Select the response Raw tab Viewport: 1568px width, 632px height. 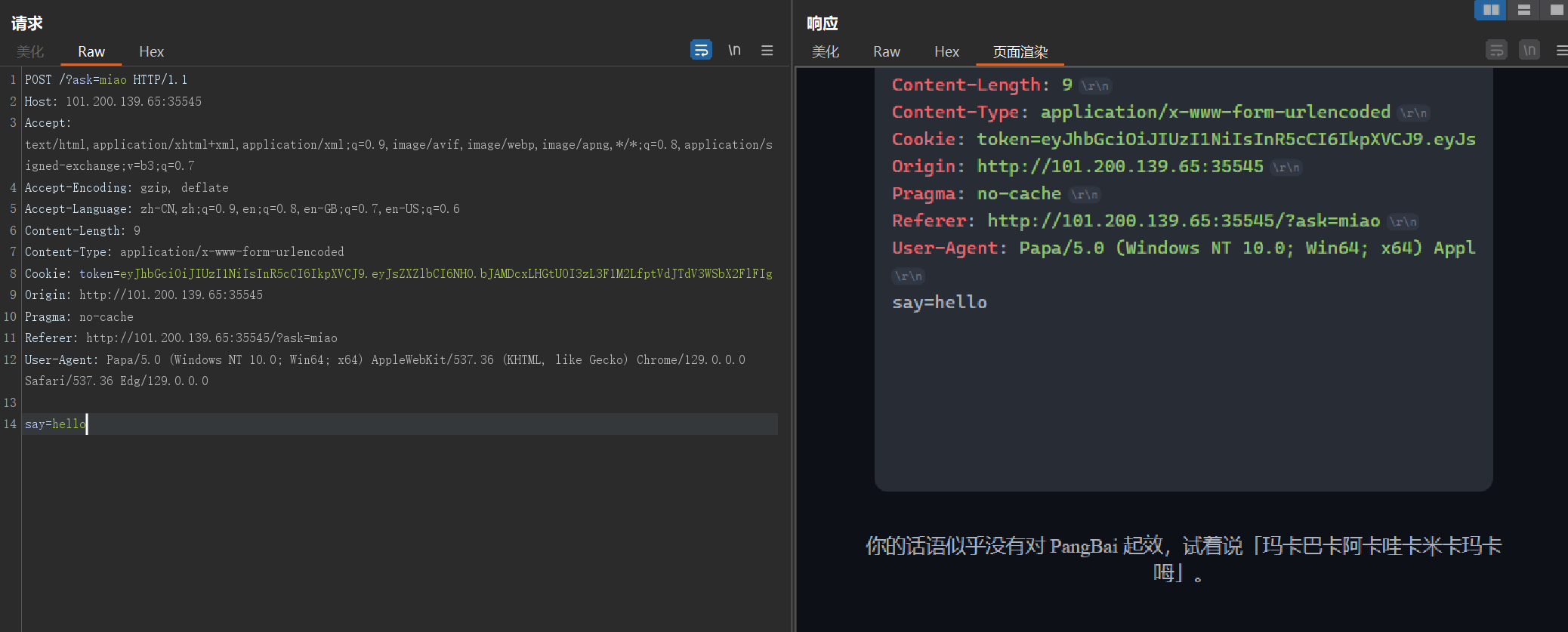(886, 51)
